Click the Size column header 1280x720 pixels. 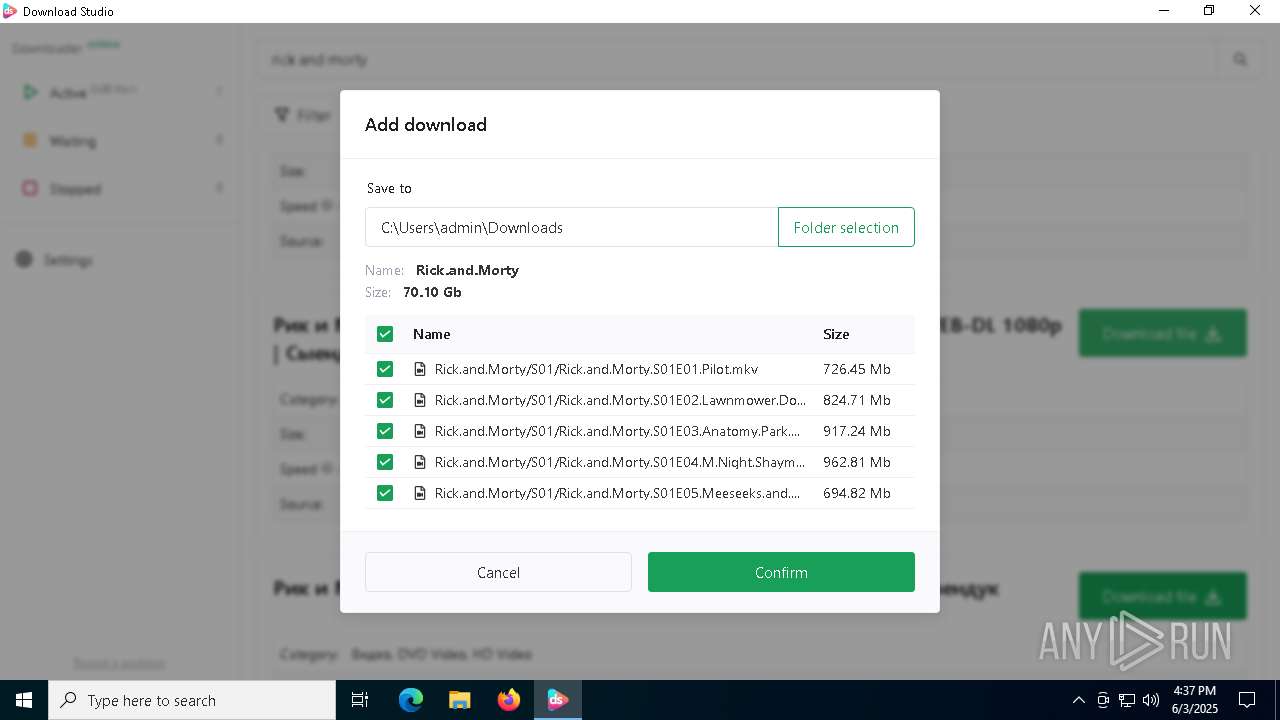click(x=836, y=334)
